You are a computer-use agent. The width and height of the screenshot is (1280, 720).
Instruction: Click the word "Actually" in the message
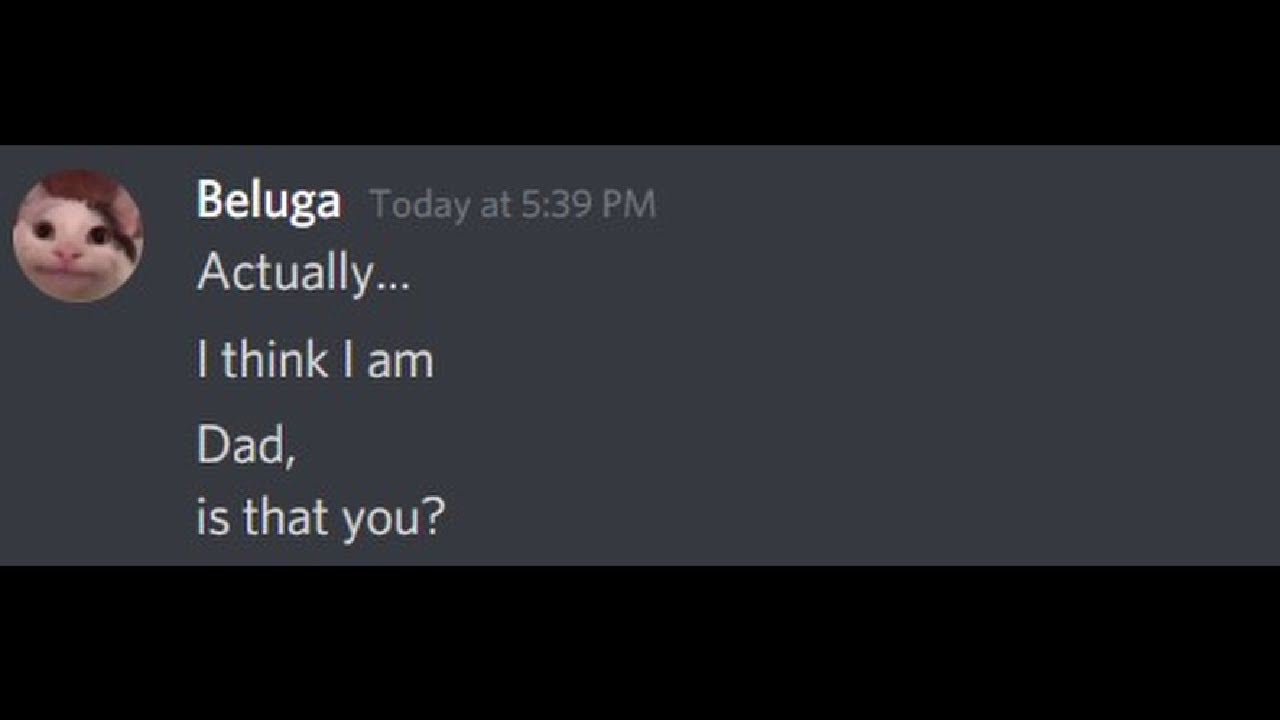tap(284, 272)
